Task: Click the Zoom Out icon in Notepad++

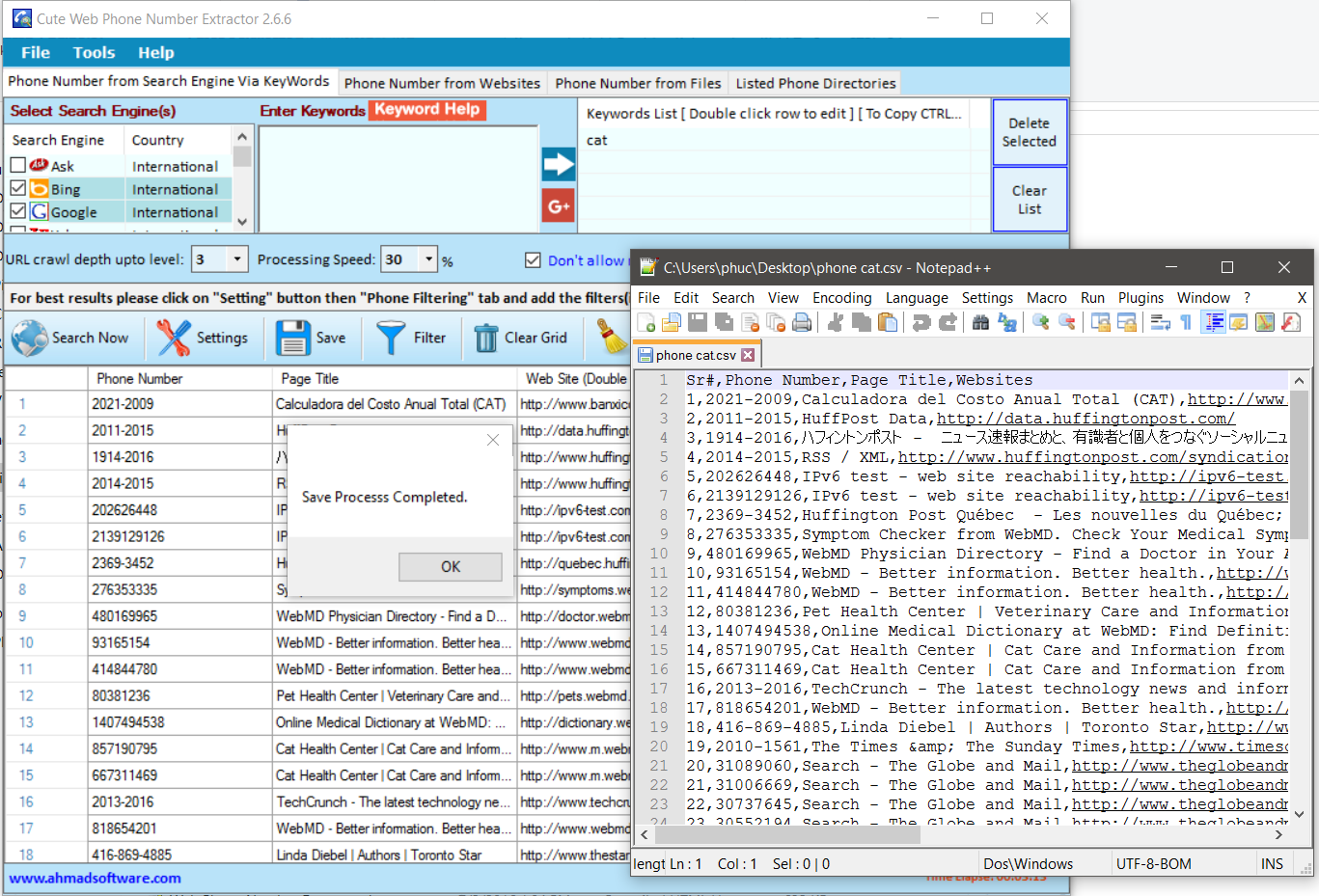Action: pos(1066,322)
